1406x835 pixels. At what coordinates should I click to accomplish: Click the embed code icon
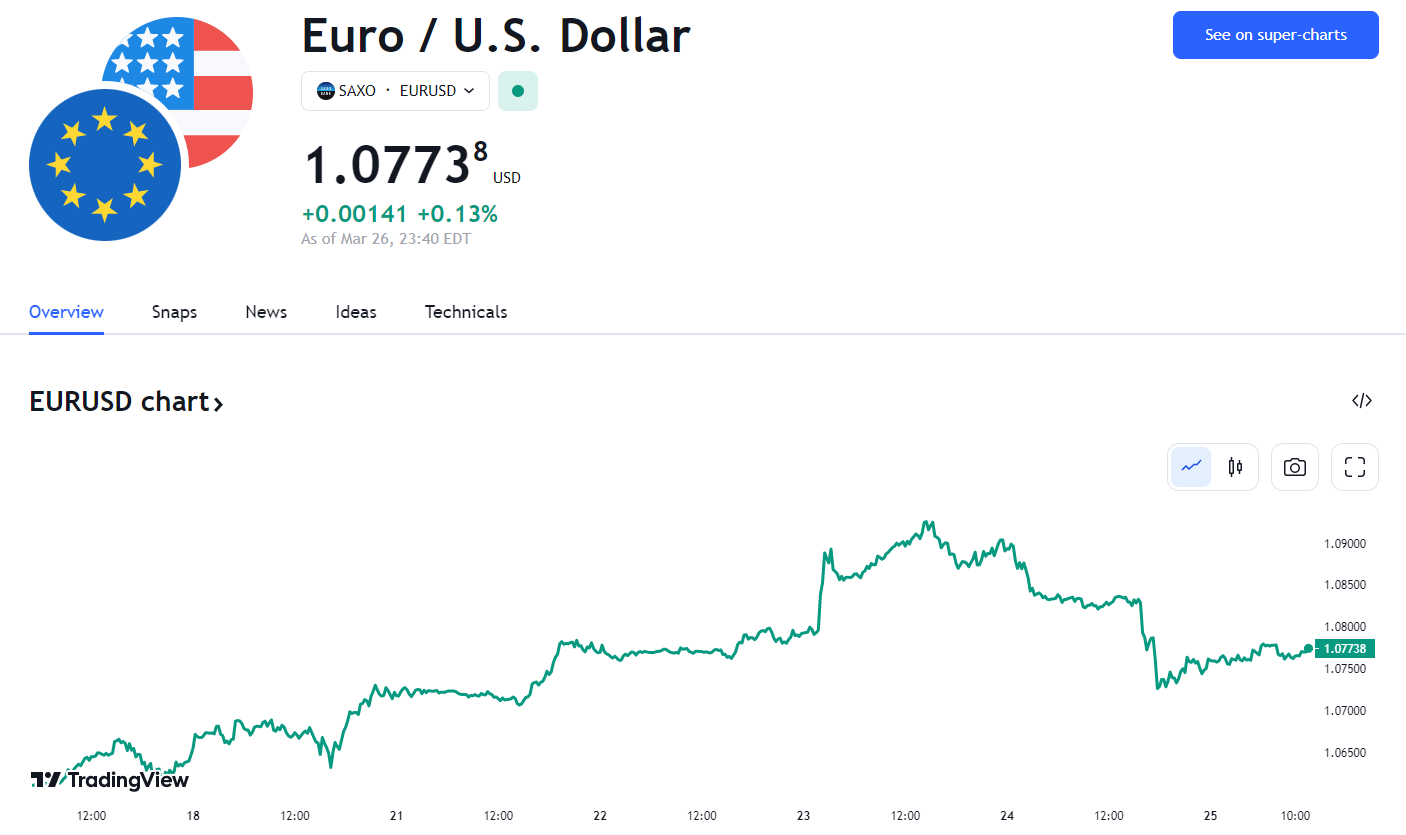tap(1362, 401)
